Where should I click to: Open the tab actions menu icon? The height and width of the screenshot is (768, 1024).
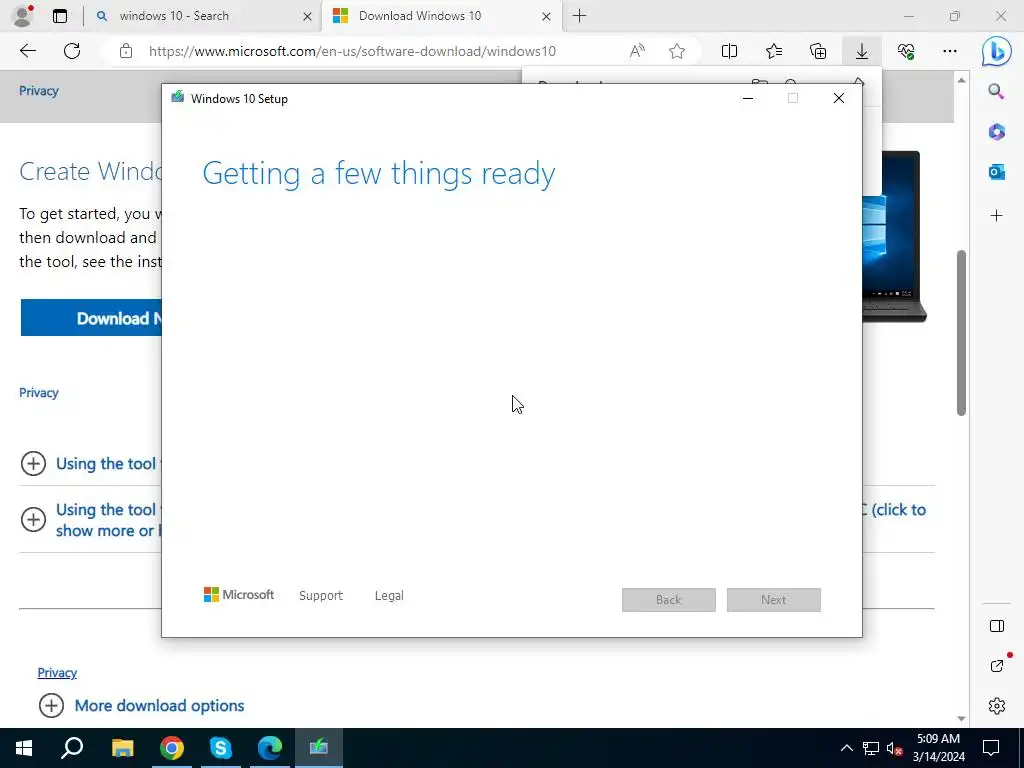pyautogui.click(x=60, y=16)
